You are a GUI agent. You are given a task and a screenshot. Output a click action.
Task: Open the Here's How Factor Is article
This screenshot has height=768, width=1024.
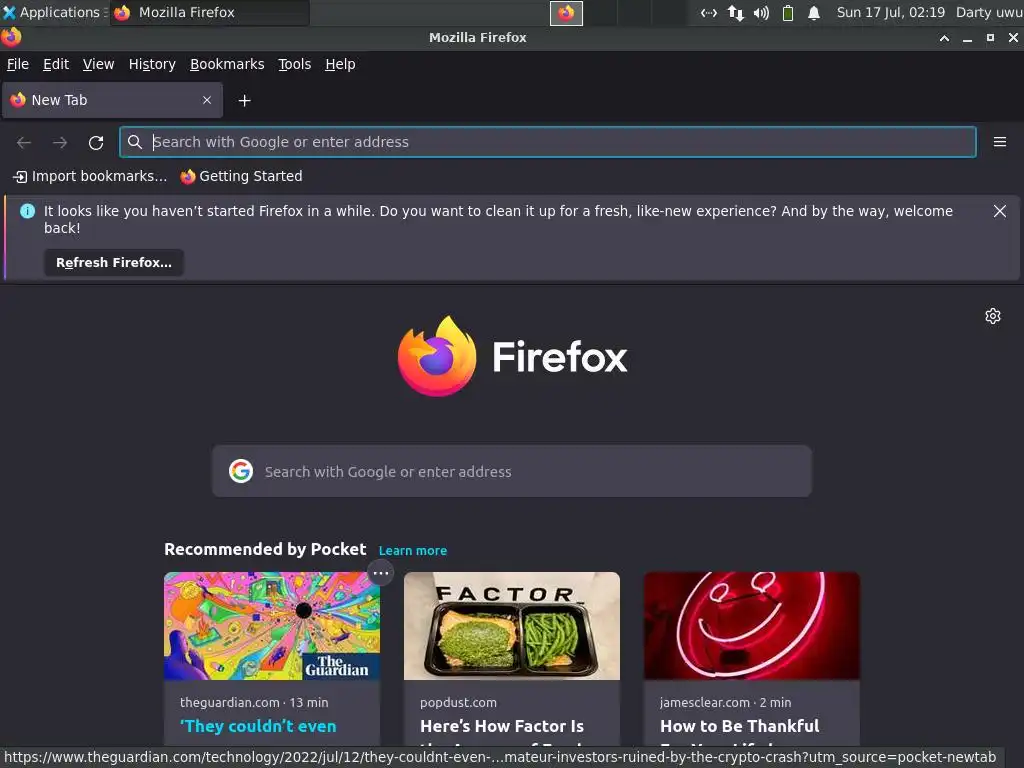(502, 726)
